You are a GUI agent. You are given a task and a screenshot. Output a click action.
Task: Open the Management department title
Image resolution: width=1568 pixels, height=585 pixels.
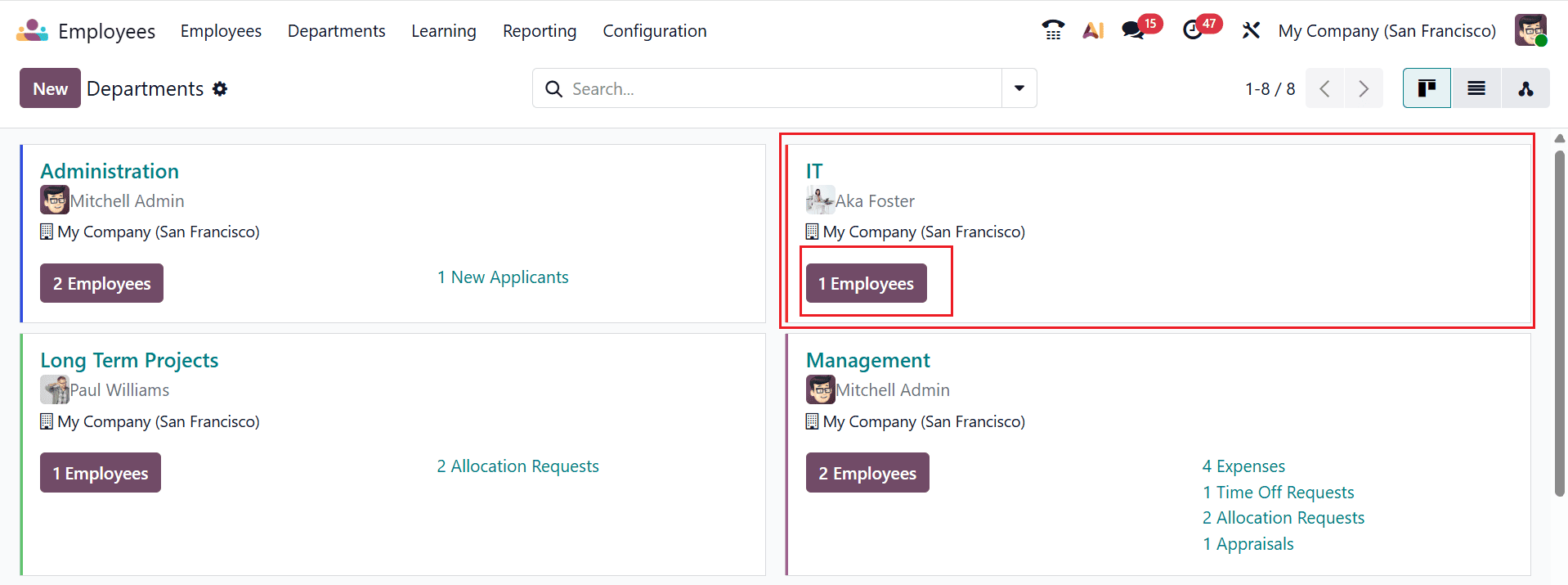coord(868,360)
